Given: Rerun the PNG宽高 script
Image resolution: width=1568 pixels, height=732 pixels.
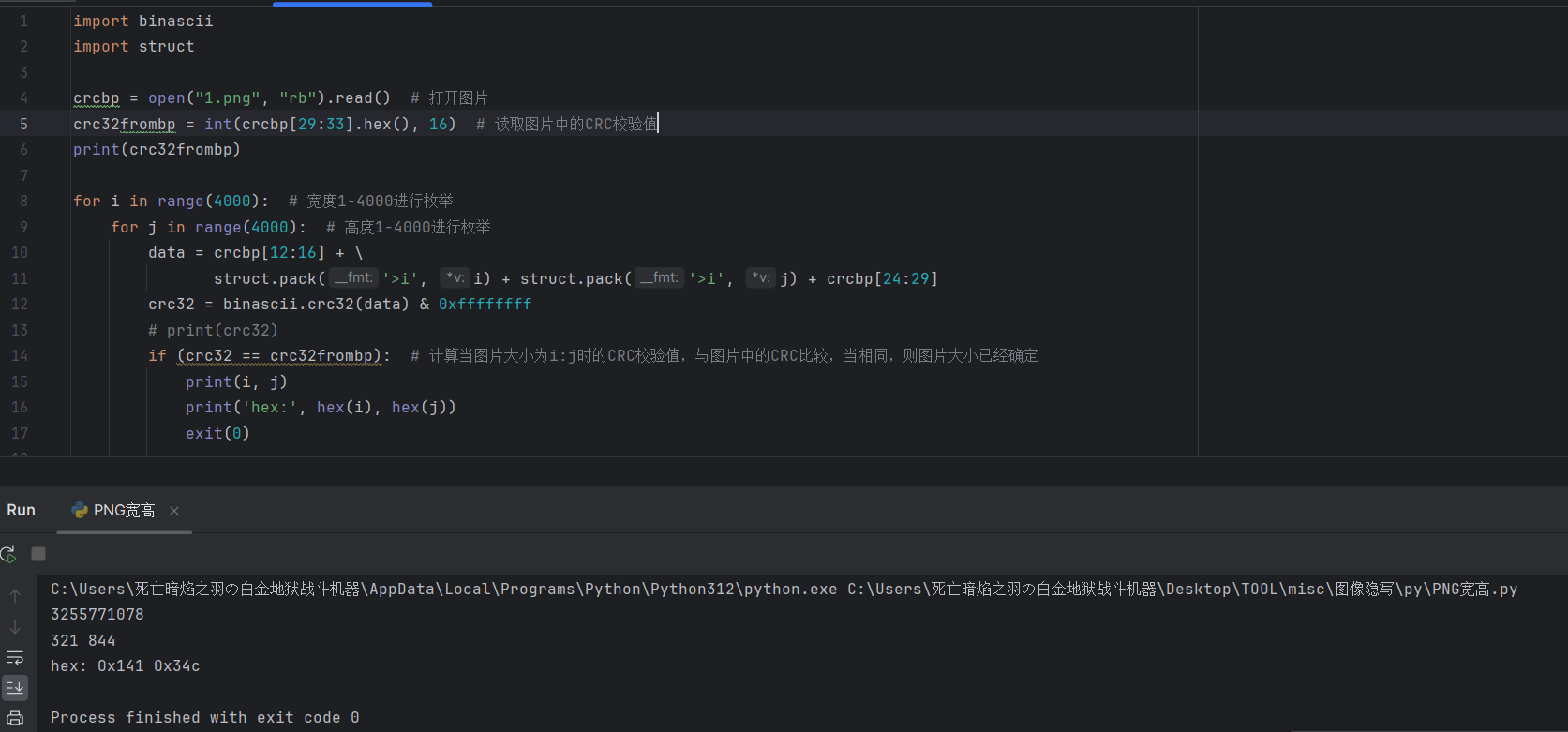Looking at the screenshot, I should point(8,554).
